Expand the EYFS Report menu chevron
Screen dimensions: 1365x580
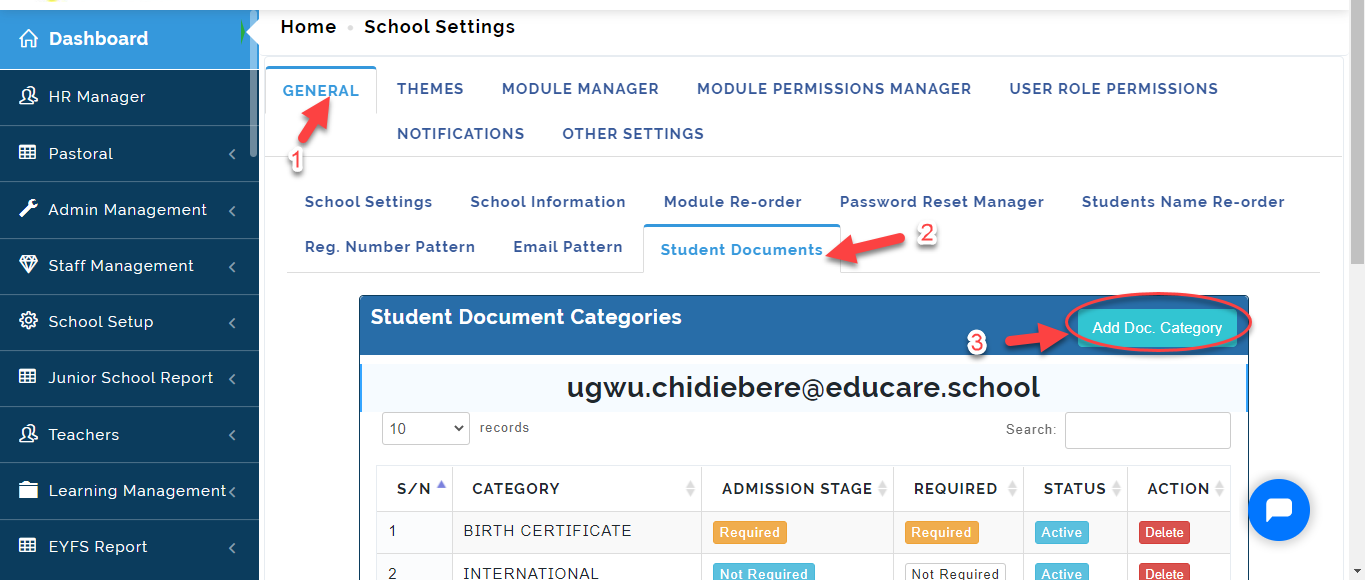point(232,548)
